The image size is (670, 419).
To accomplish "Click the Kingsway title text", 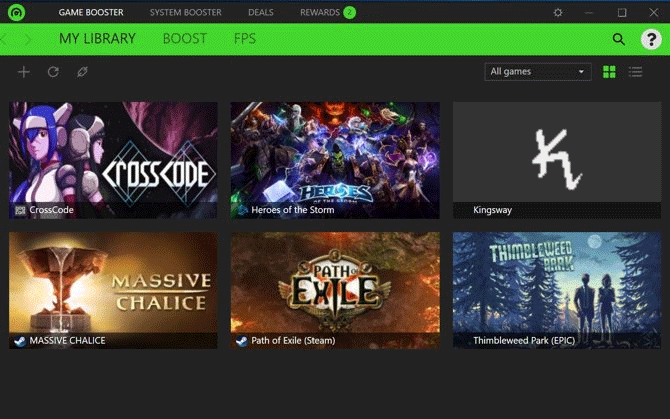I will [492, 210].
